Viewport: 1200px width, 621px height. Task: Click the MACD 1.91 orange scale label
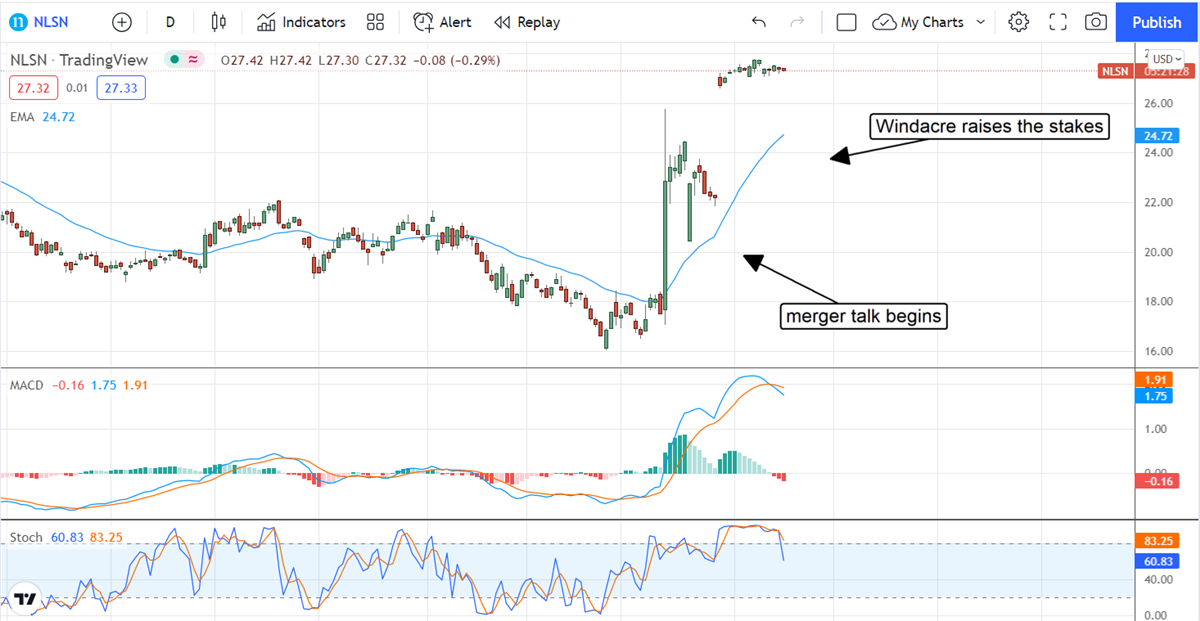click(x=1157, y=381)
